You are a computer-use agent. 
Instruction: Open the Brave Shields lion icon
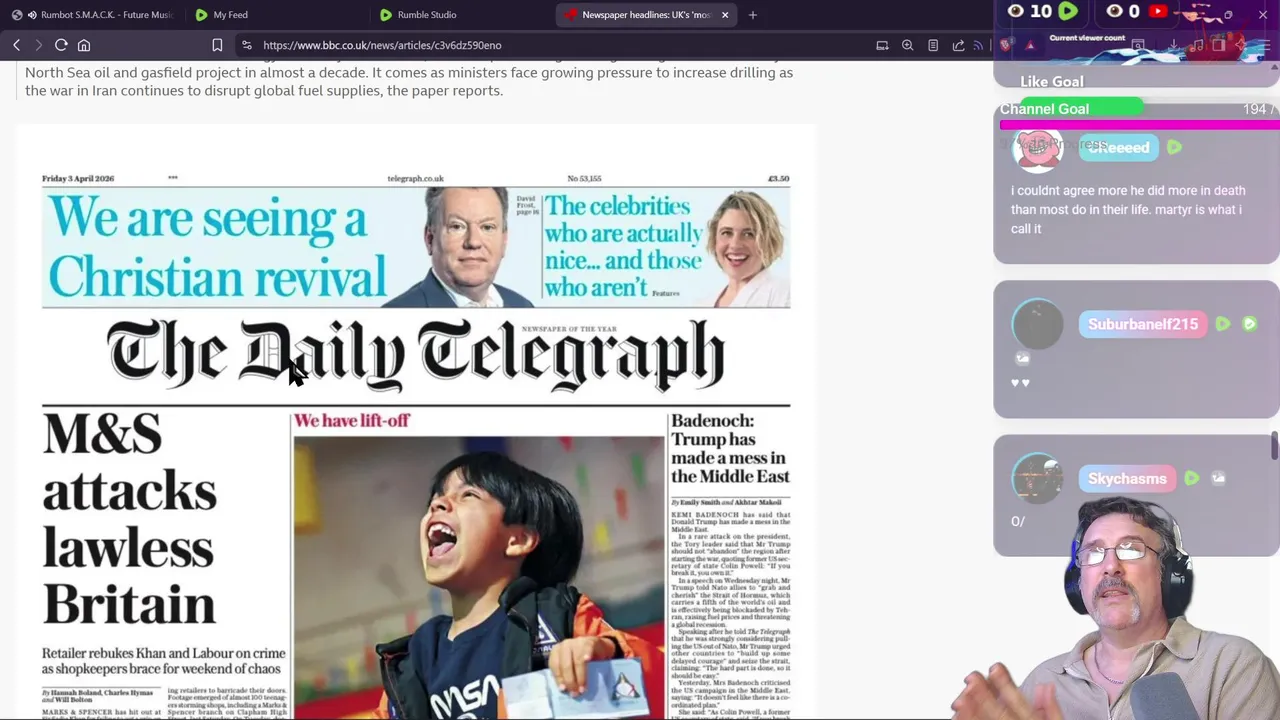(1005, 45)
